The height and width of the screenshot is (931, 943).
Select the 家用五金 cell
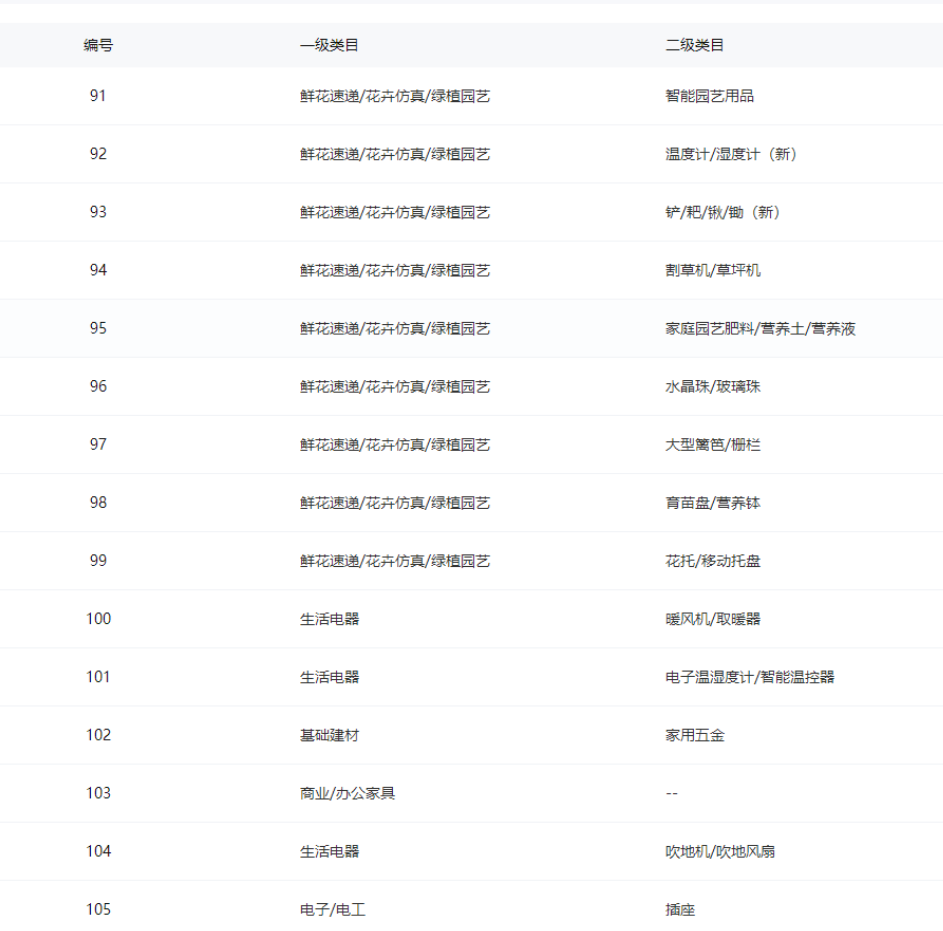click(695, 735)
